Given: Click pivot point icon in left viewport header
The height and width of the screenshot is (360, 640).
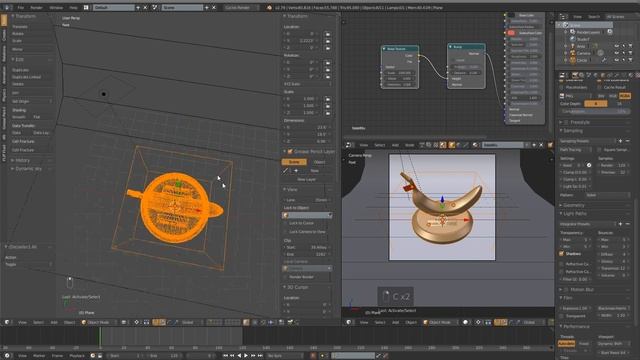Looking at the screenshot, I should pos(136,322).
